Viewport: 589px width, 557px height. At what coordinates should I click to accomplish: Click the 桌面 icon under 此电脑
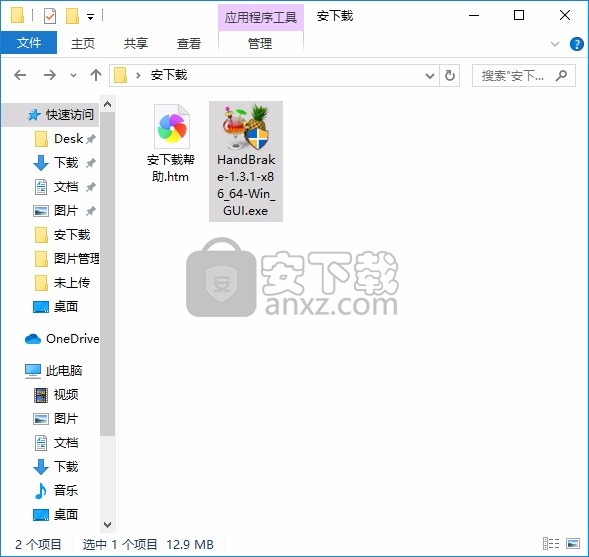coord(41,515)
